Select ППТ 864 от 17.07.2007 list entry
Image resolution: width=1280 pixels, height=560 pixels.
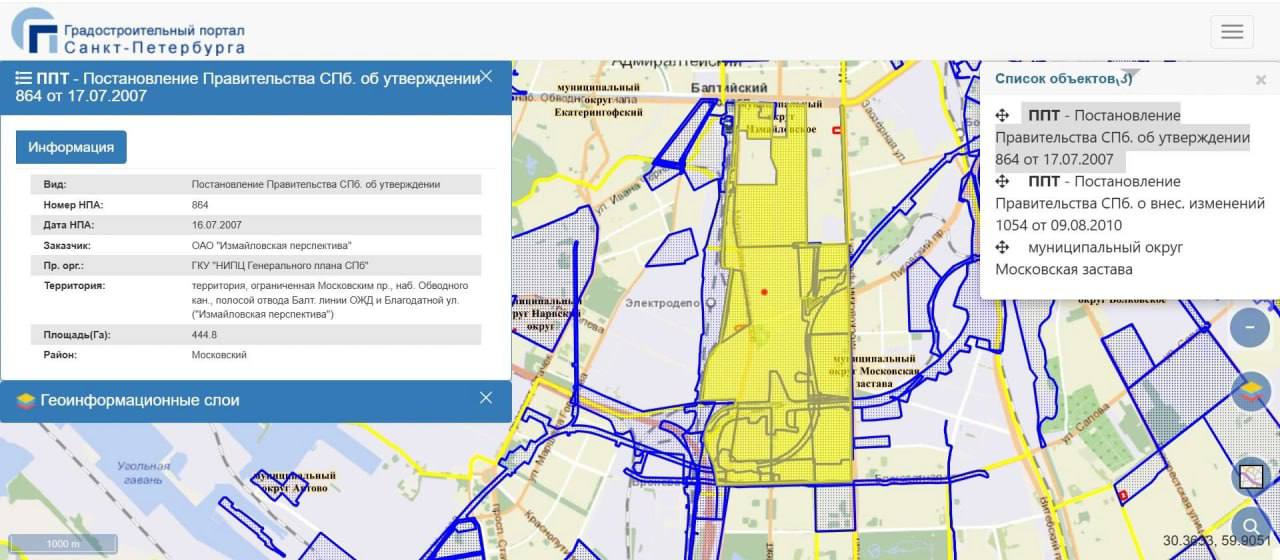click(1100, 137)
